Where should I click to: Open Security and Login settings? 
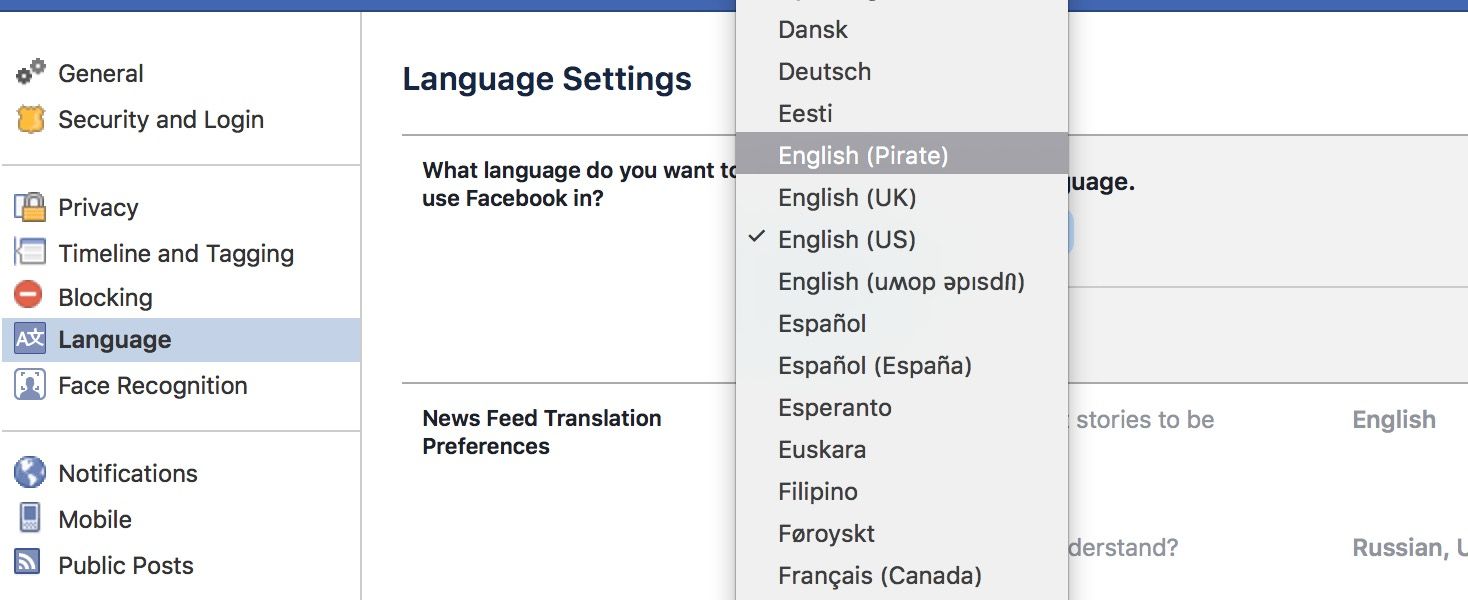coord(160,120)
